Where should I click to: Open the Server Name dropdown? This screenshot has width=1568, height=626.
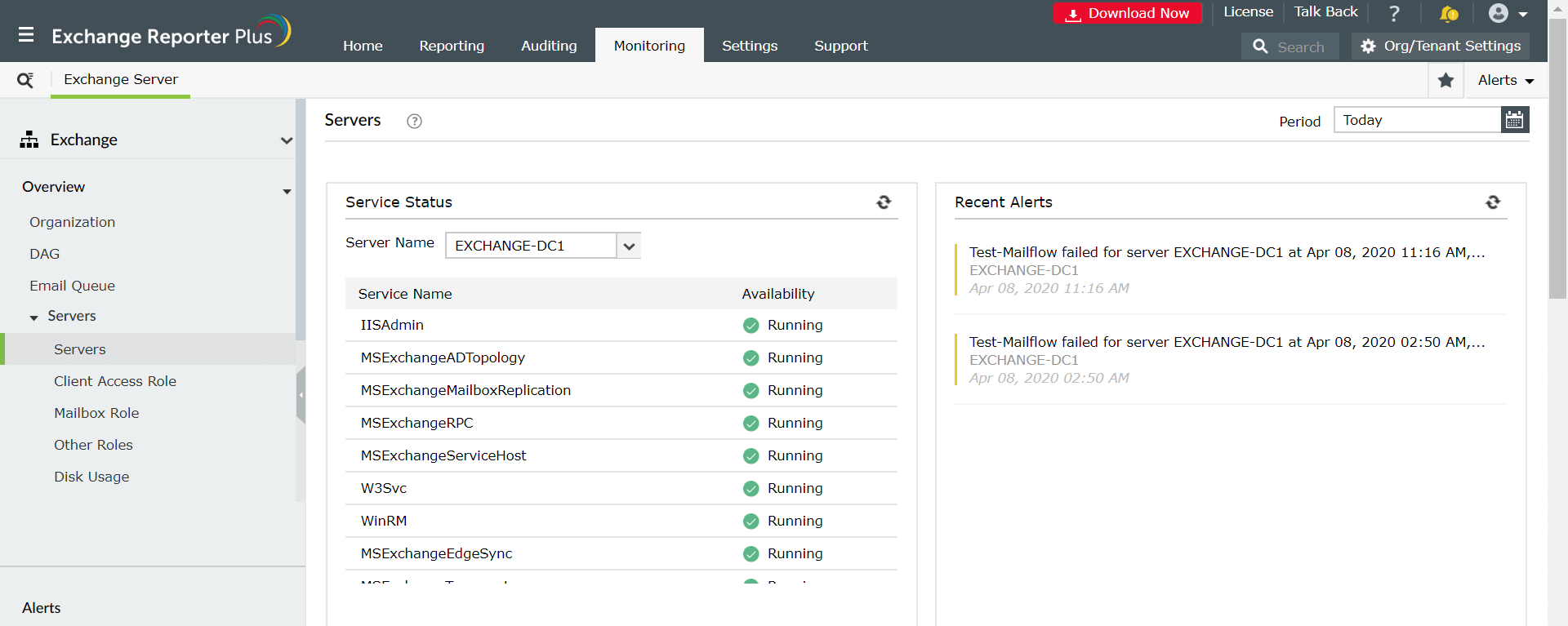pyautogui.click(x=628, y=246)
